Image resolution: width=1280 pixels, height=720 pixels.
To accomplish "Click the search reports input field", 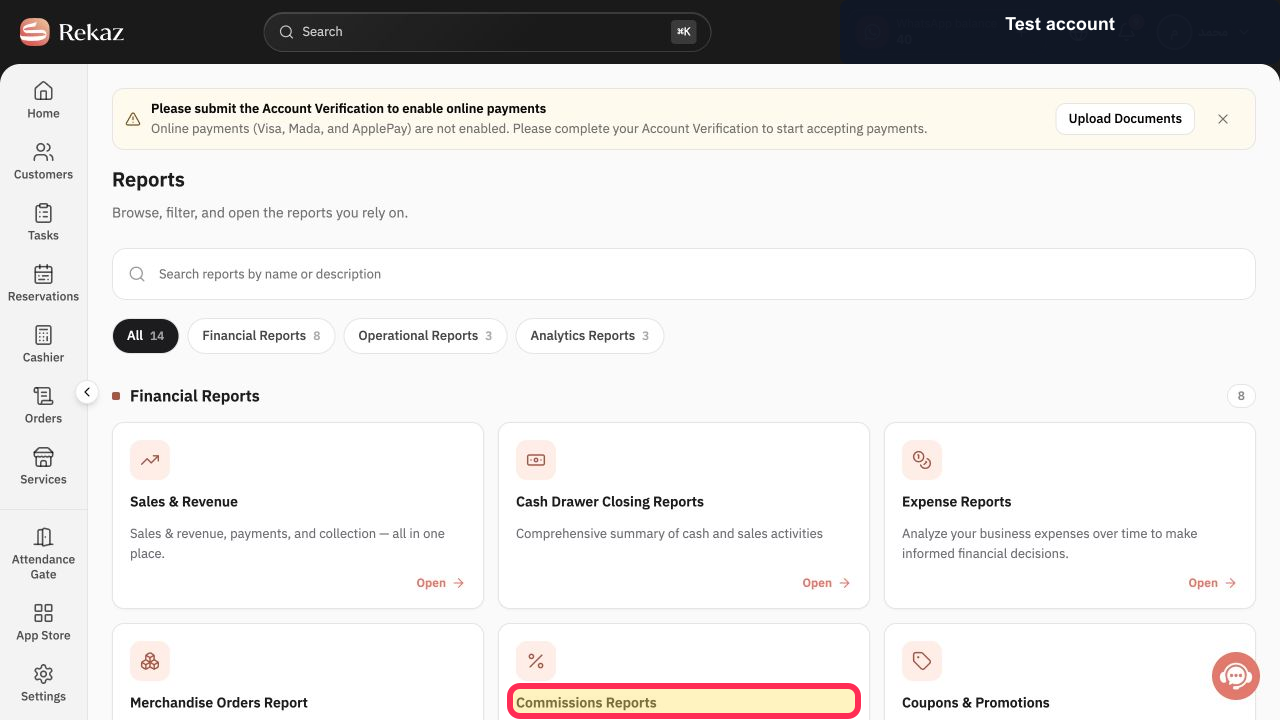I will point(684,274).
